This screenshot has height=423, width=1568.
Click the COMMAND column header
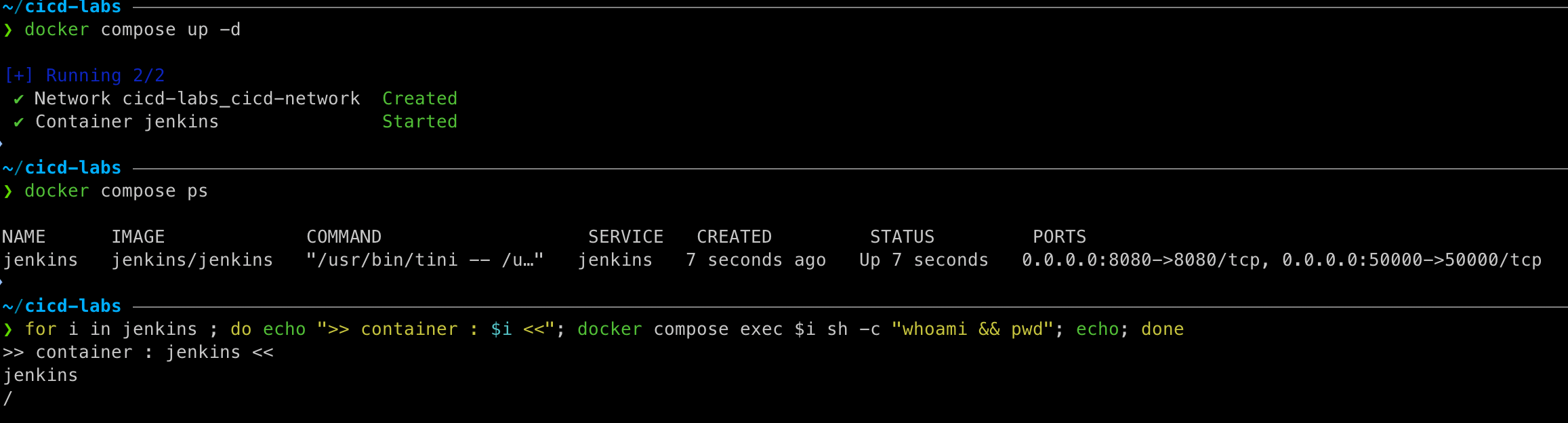point(344,237)
